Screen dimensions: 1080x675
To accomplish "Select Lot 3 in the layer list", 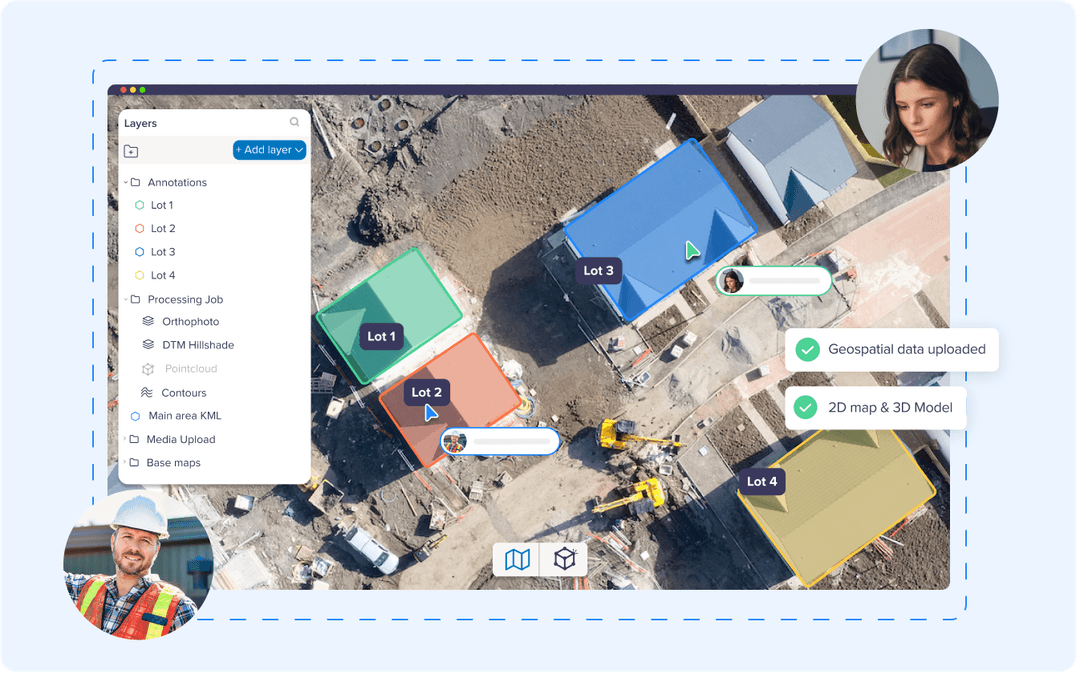I will coord(163,252).
